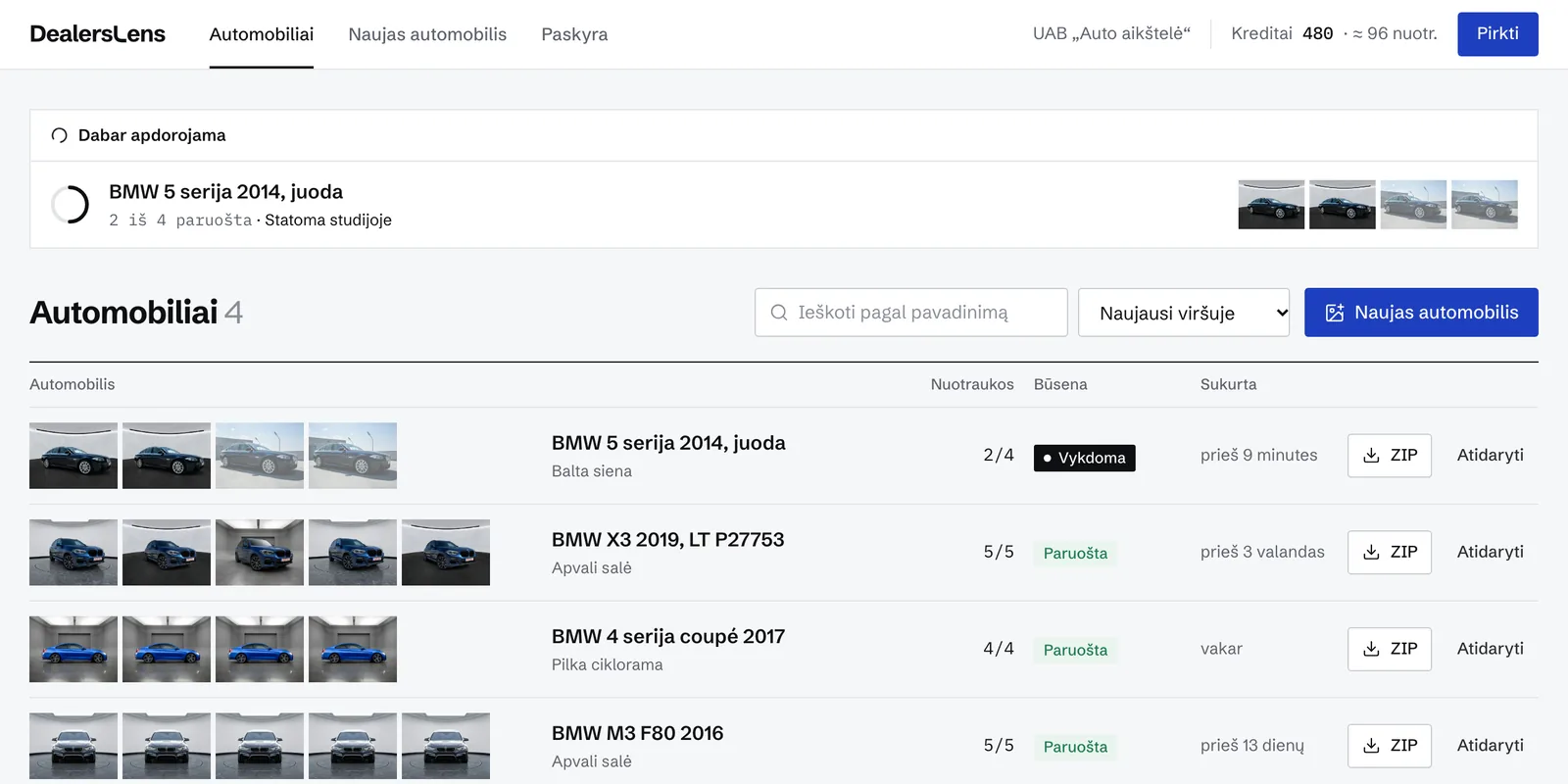Click the Kreditai 480 balance text

(1282, 34)
